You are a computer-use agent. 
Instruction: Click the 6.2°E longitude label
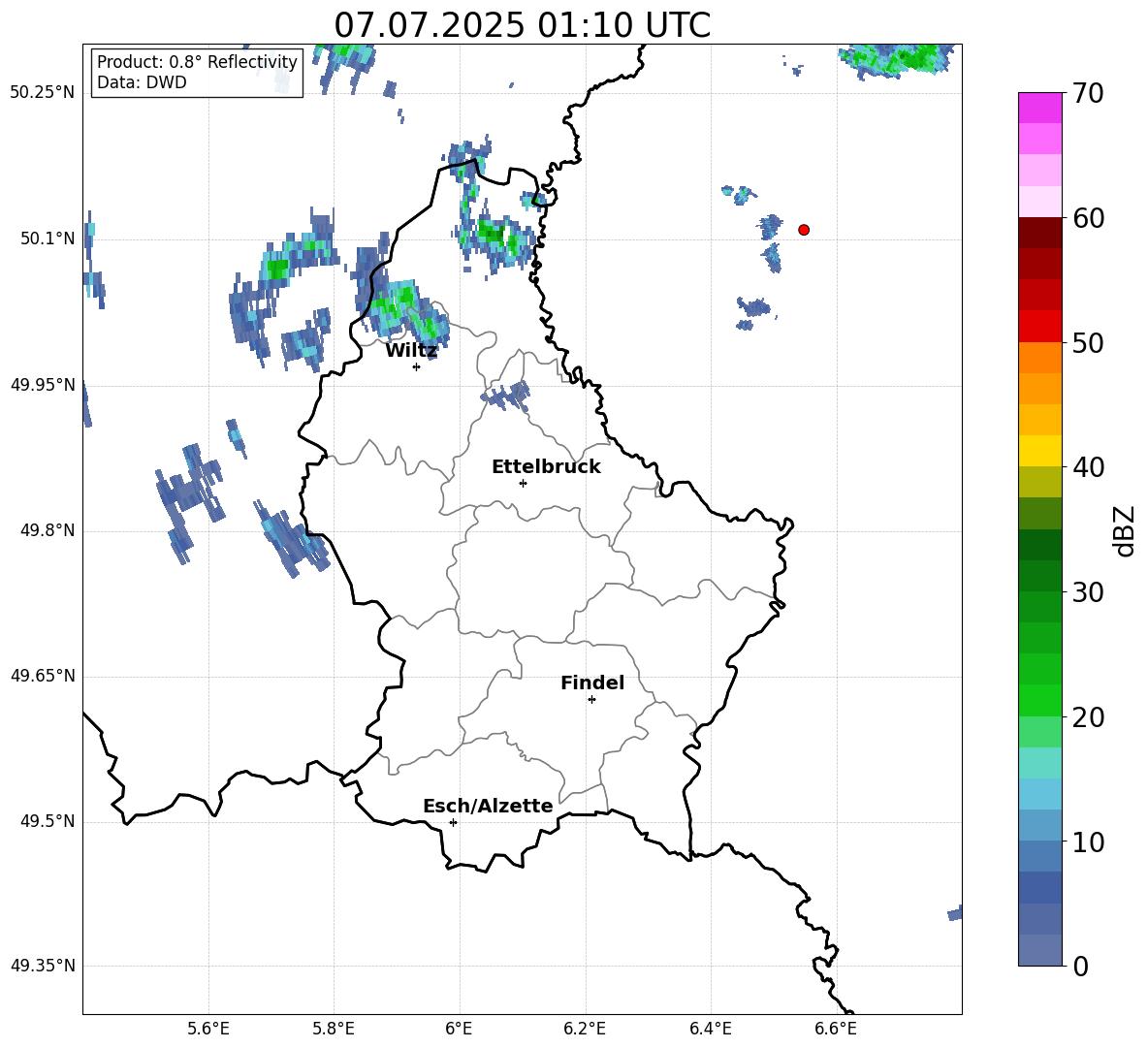point(585,1030)
